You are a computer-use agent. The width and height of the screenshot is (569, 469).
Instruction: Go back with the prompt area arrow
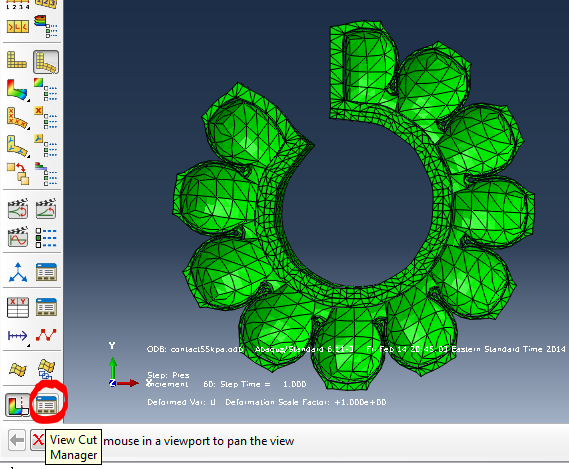[x=17, y=440]
